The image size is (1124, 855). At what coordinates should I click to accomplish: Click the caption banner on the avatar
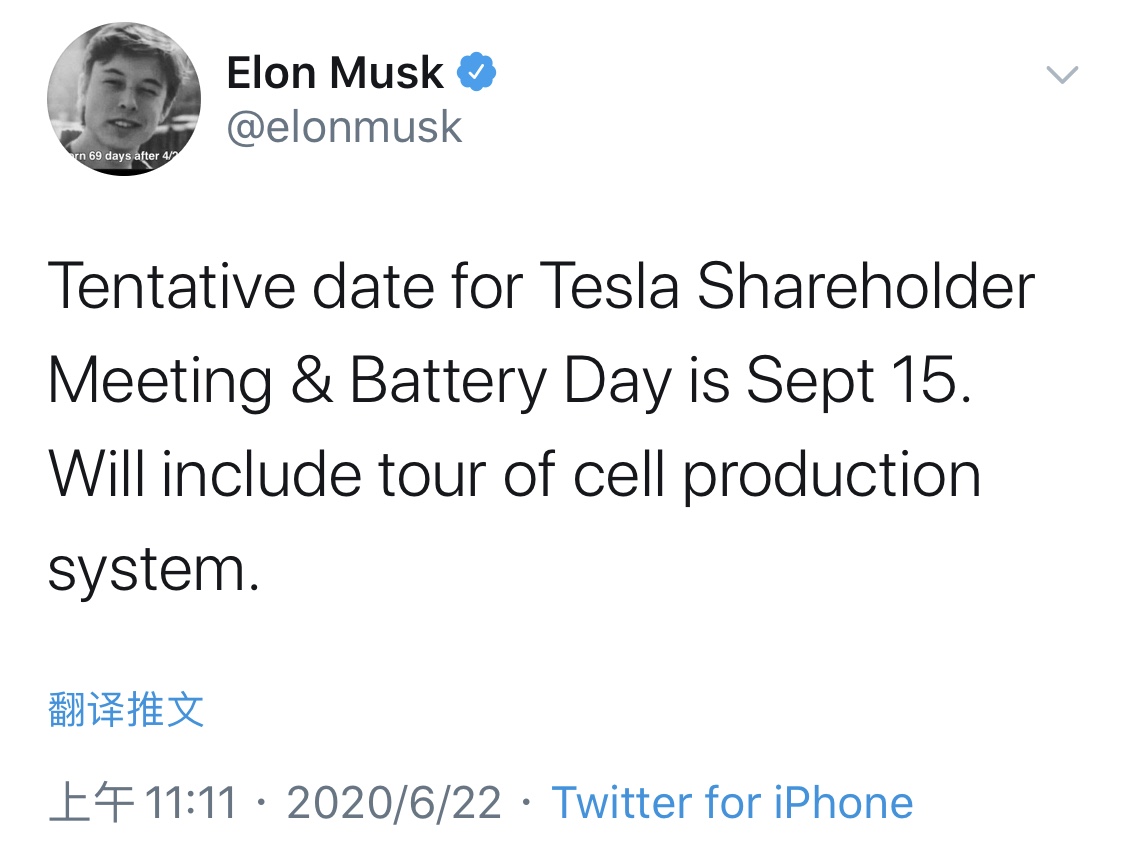coord(120,157)
